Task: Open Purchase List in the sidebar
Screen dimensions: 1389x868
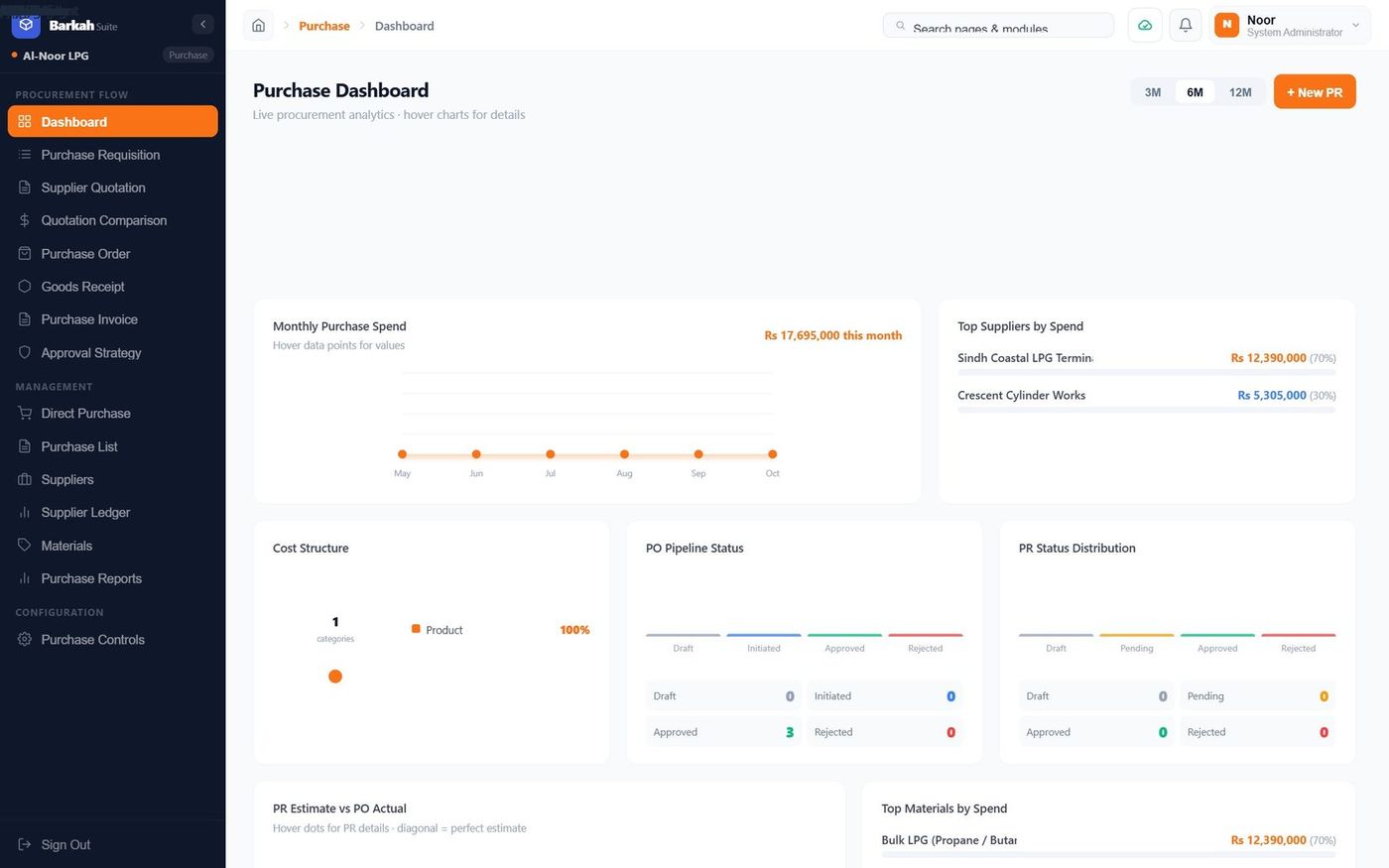Action: click(112, 446)
